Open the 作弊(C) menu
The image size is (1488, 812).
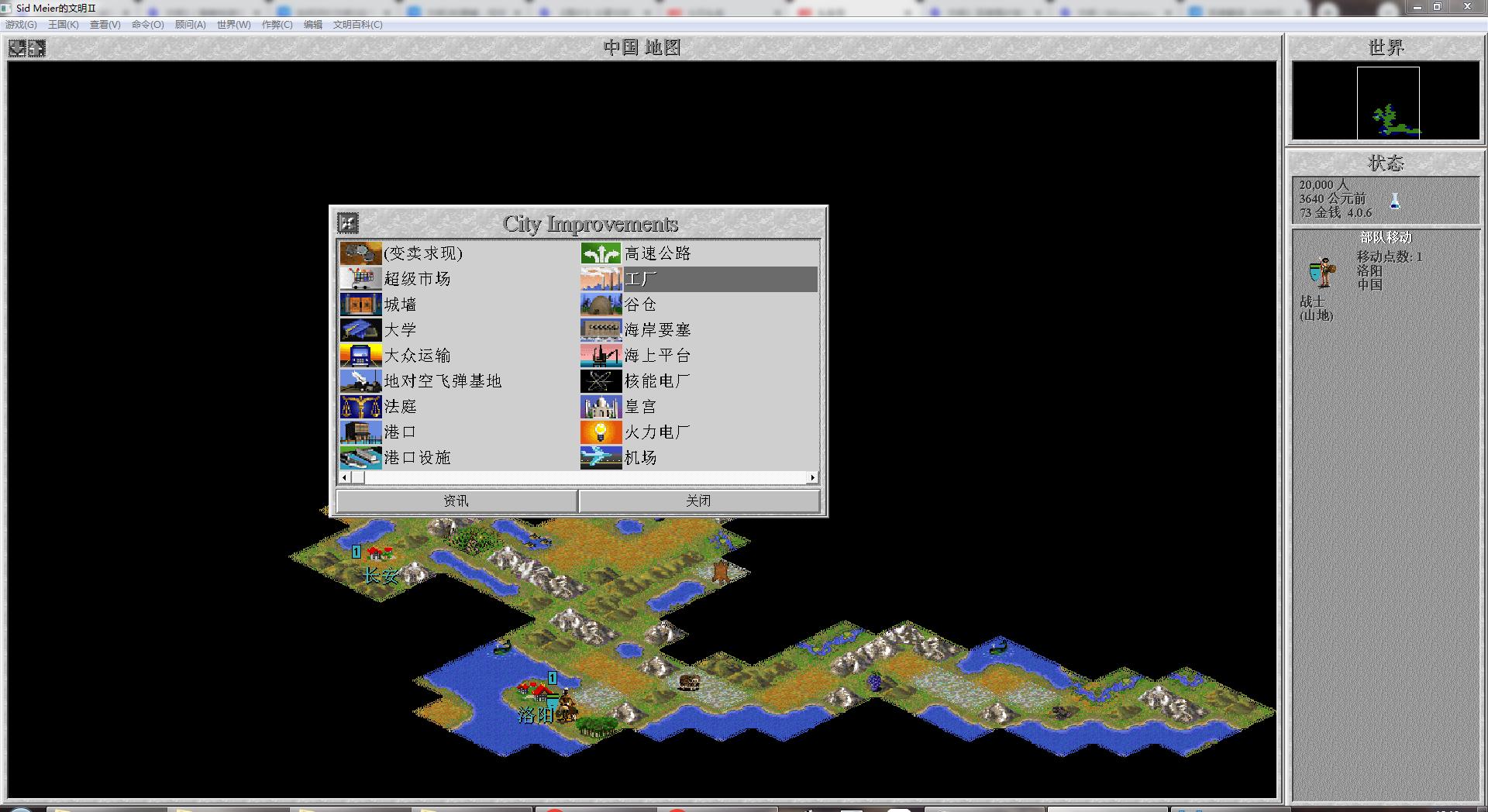(x=277, y=25)
